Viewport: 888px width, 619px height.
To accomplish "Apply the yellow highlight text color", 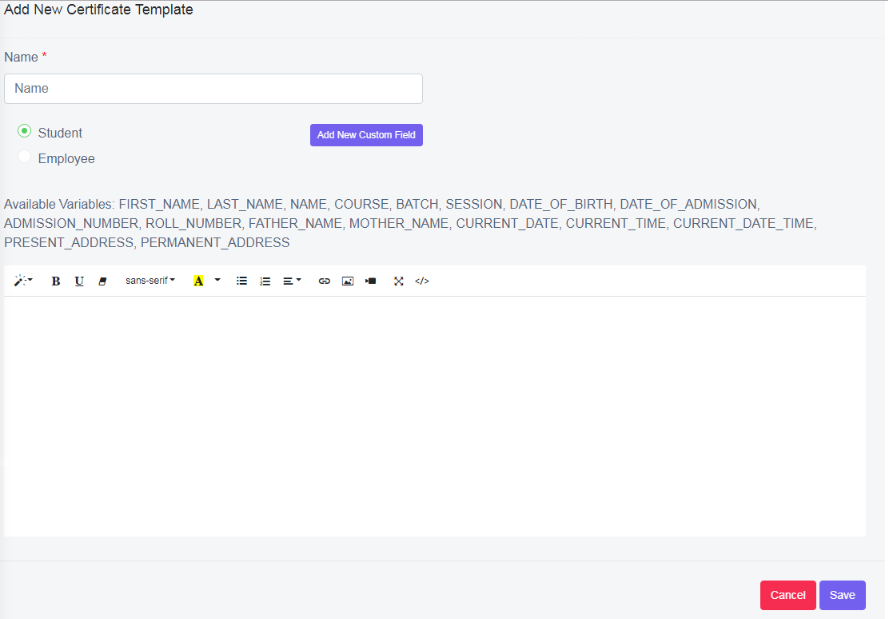I will point(198,281).
